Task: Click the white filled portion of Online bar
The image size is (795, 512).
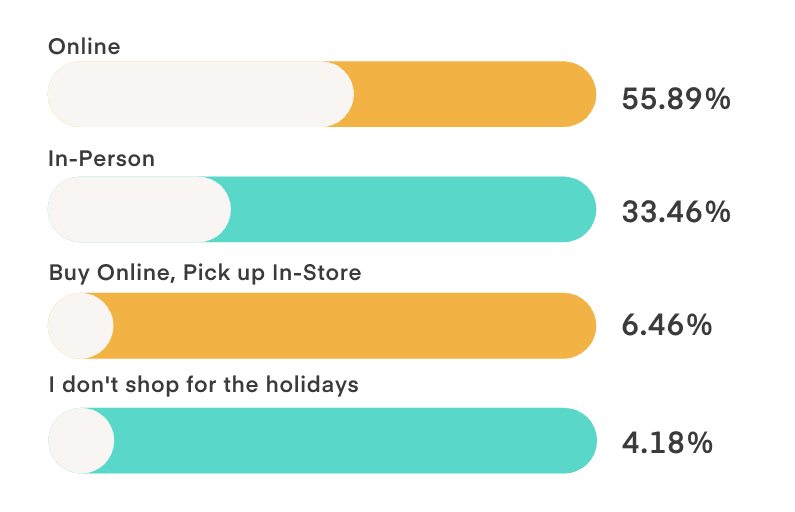Action: (x=201, y=94)
